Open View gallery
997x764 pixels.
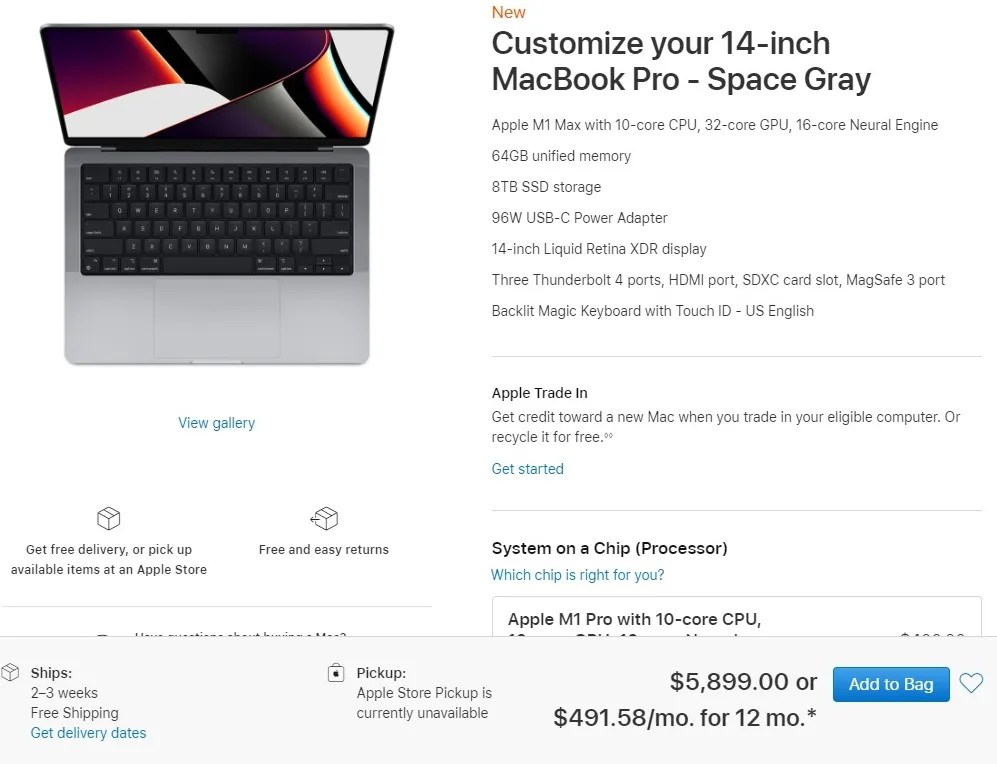[216, 422]
